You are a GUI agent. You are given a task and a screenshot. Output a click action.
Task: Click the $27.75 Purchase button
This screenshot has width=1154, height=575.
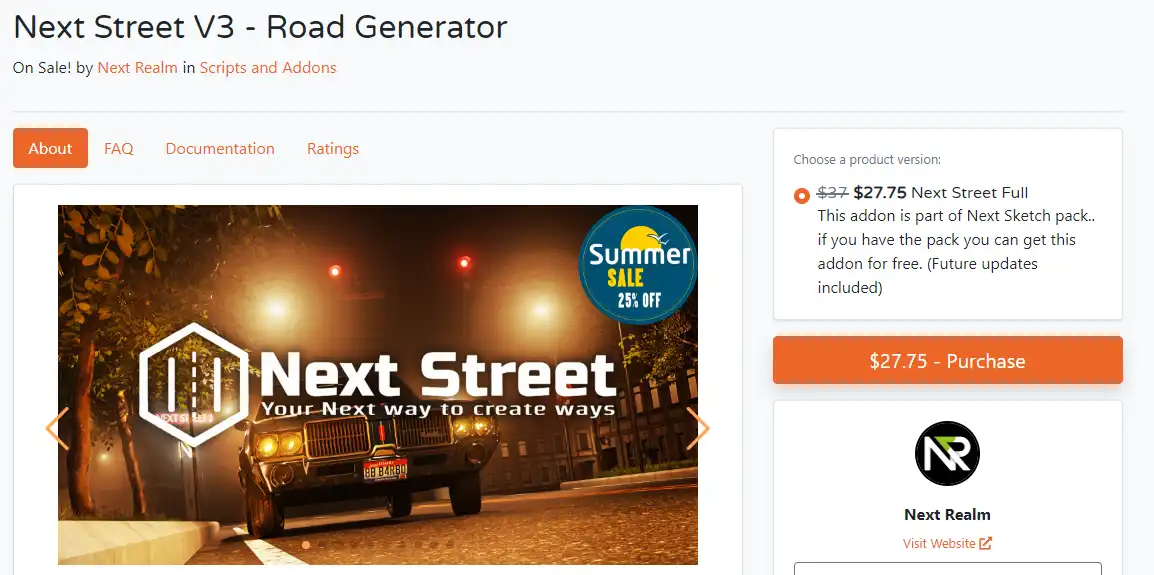[947, 361]
